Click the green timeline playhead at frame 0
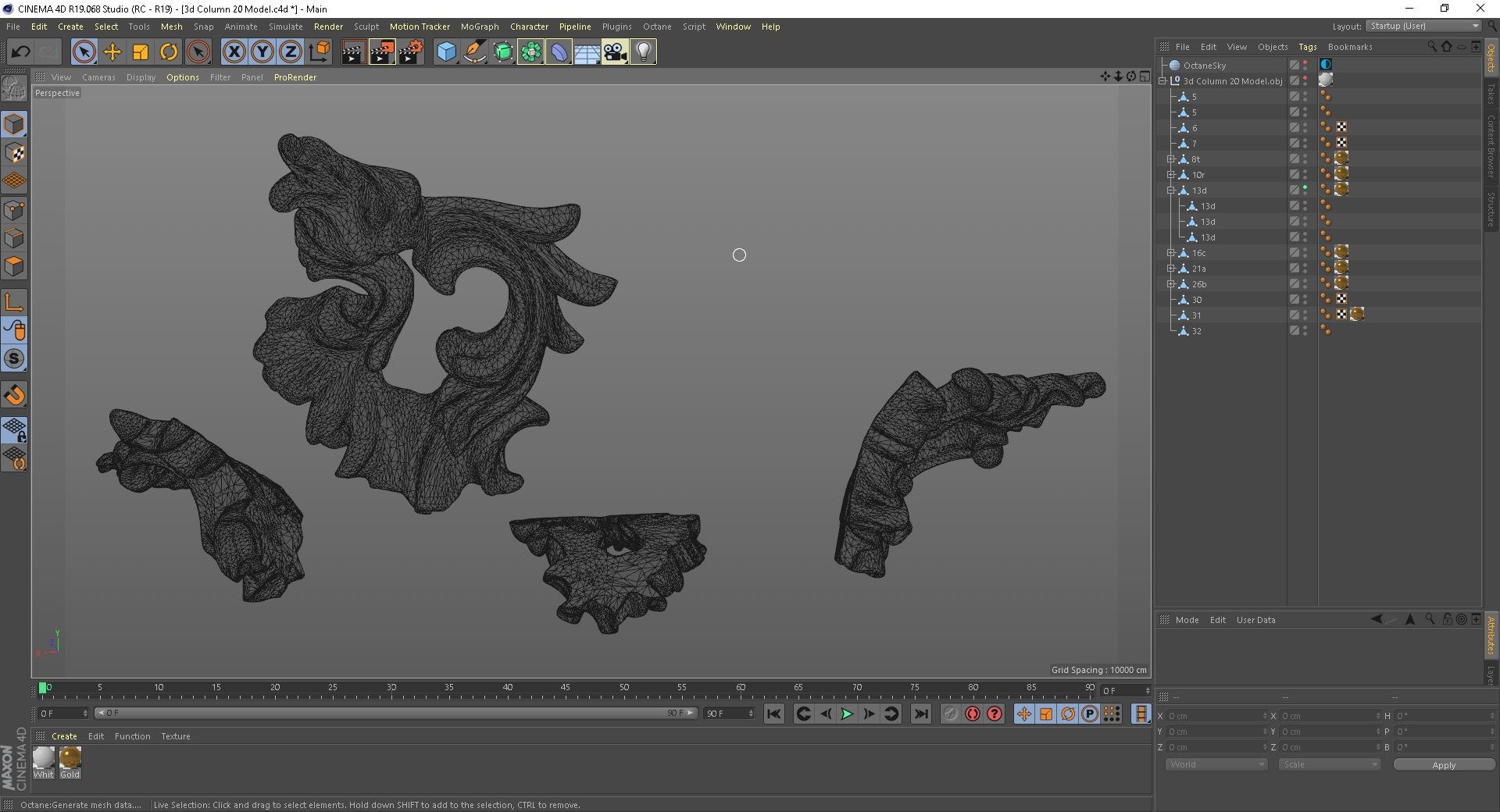Image resolution: width=1500 pixels, height=812 pixels. pyautogui.click(x=43, y=688)
